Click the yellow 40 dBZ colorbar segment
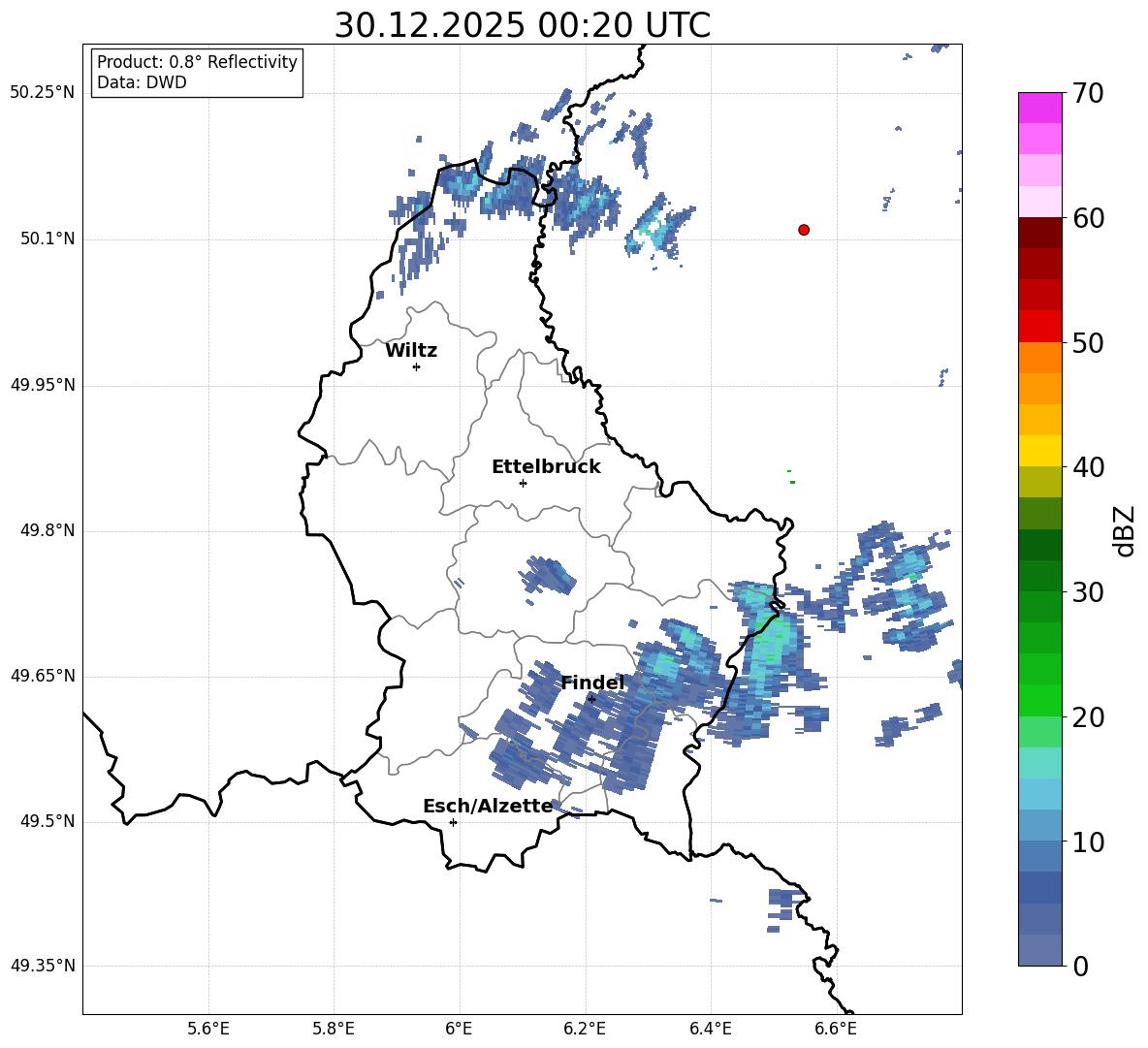This screenshot has height=1048, width=1148. pyautogui.click(x=1040, y=451)
